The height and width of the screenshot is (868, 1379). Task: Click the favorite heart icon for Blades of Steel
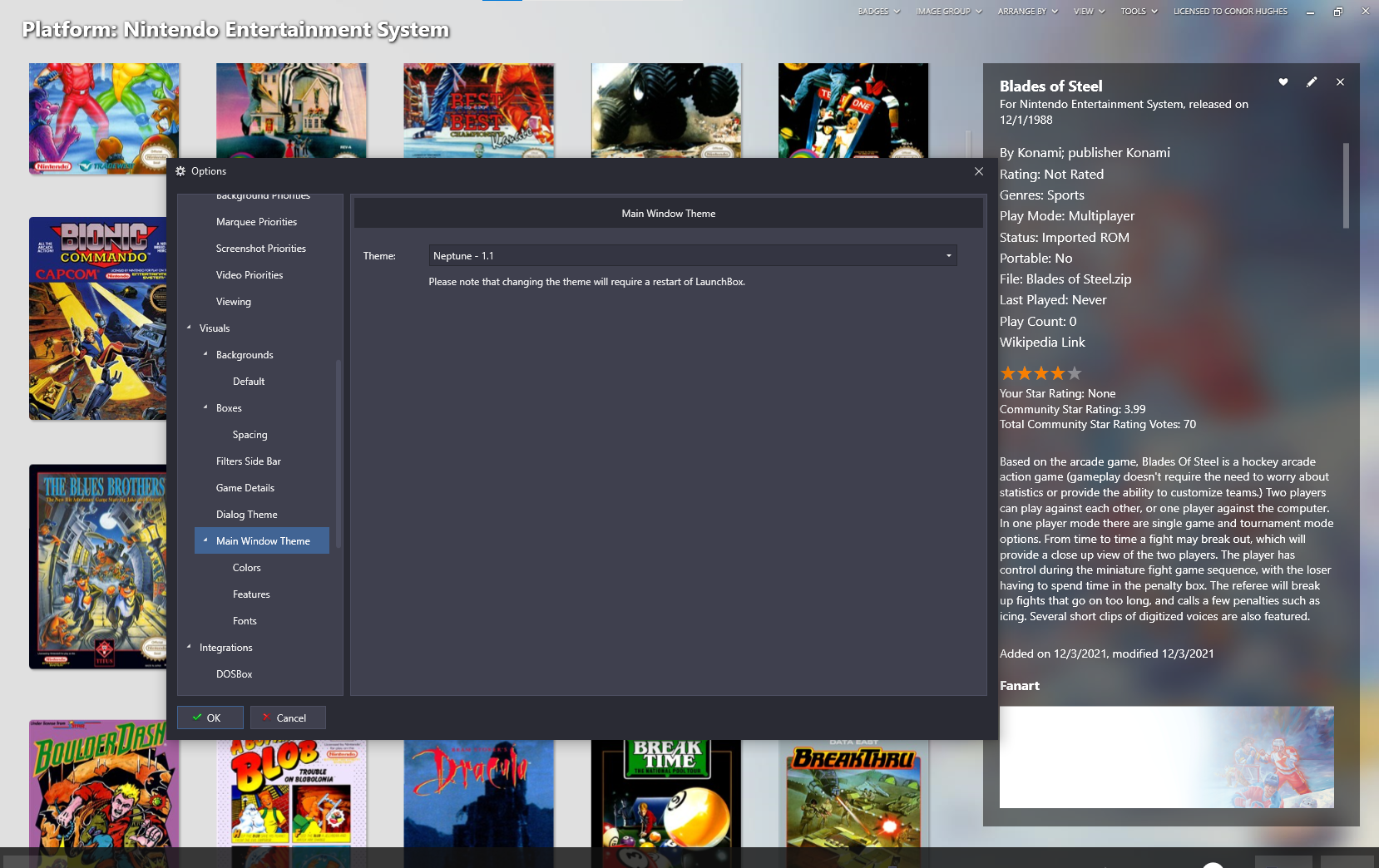1283,81
